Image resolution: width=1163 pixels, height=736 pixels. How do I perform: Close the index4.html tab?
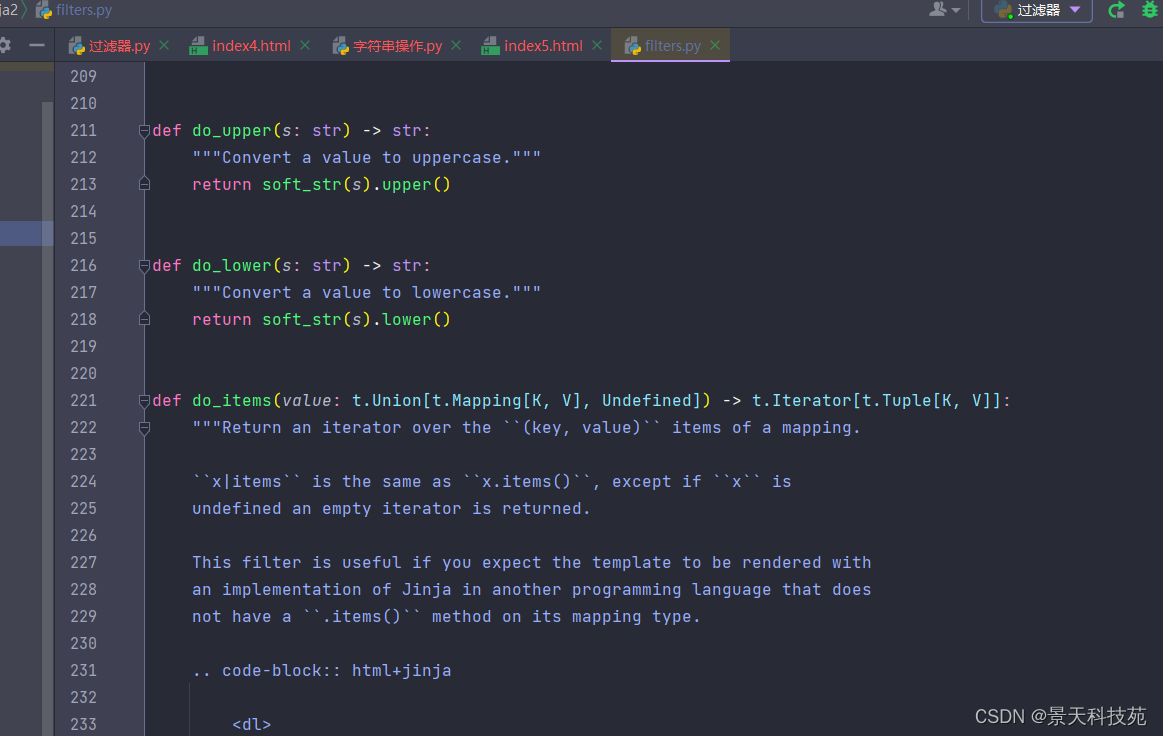pyautogui.click(x=305, y=46)
